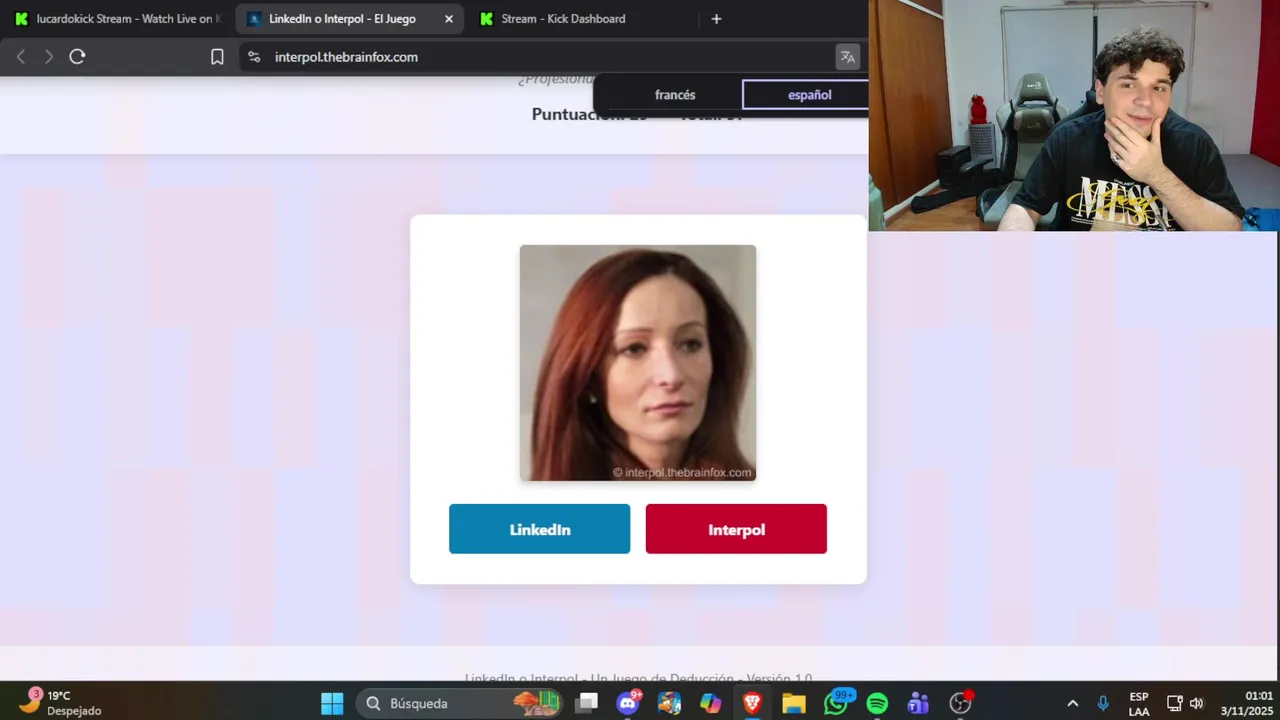Select the LinkedIn o Interpol - El Juego tab
This screenshot has height=720, width=1280.
click(x=350, y=19)
